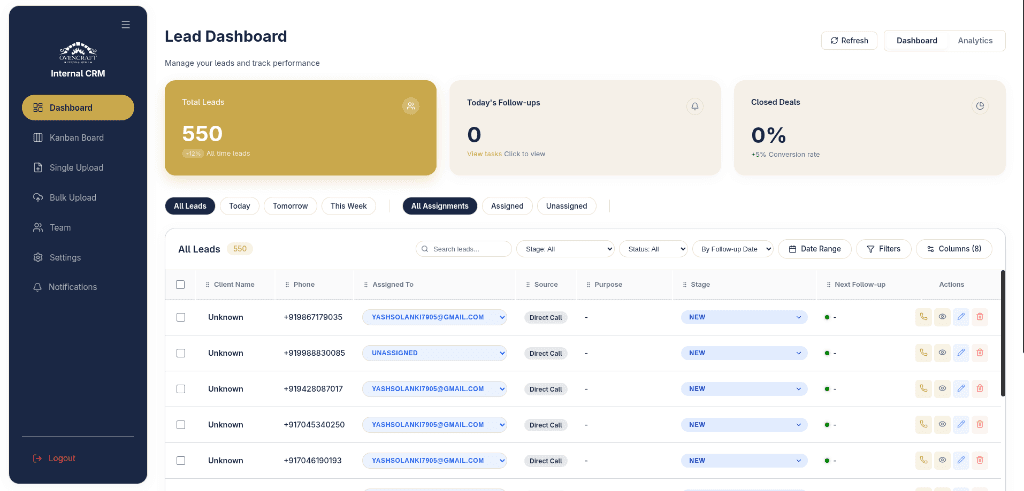
Task: Tick the select-all checkbox in table header
Action: click(181, 285)
